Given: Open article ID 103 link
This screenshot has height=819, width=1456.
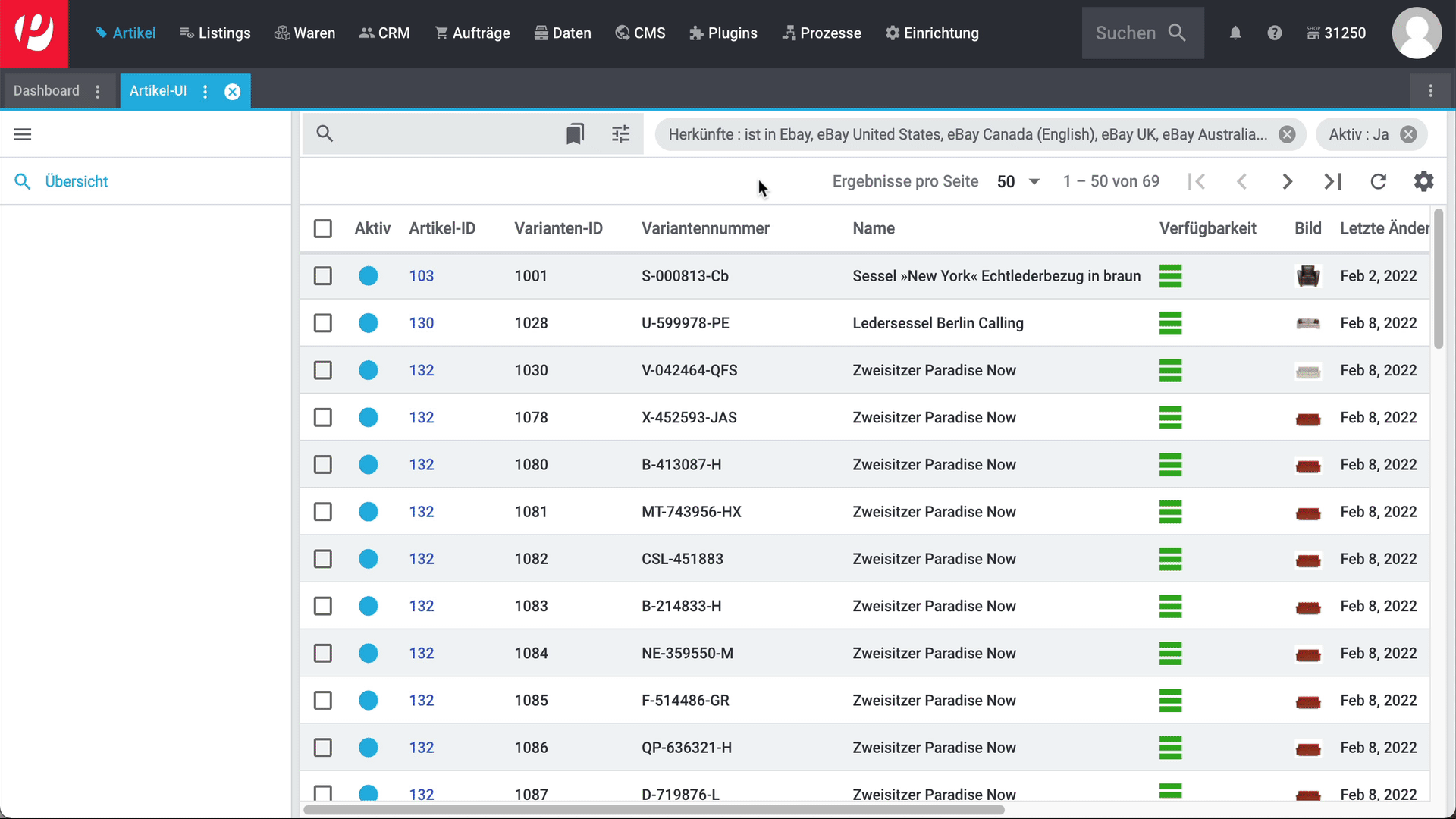Looking at the screenshot, I should pyautogui.click(x=422, y=276).
